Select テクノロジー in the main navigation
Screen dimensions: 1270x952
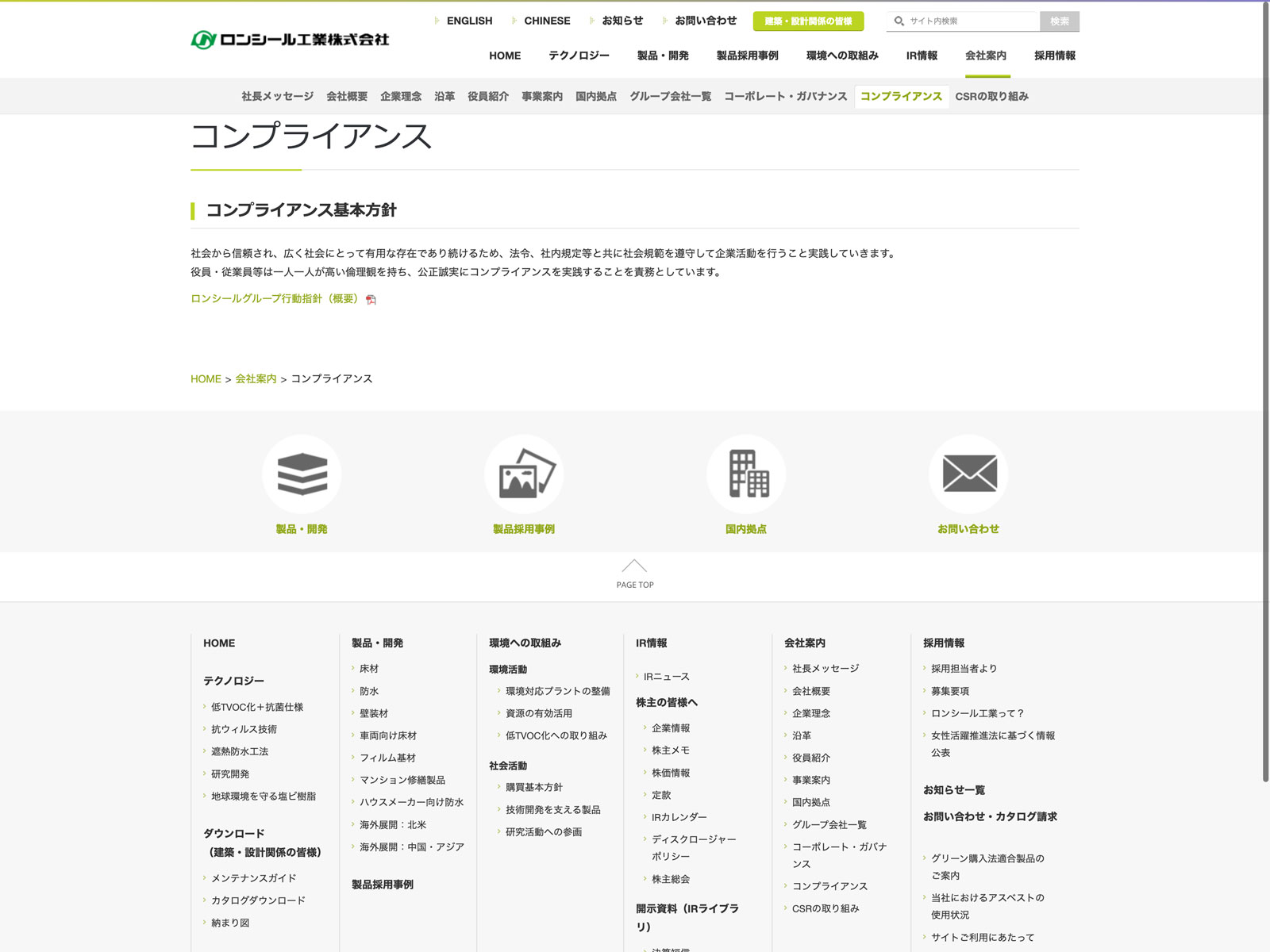click(579, 56)
